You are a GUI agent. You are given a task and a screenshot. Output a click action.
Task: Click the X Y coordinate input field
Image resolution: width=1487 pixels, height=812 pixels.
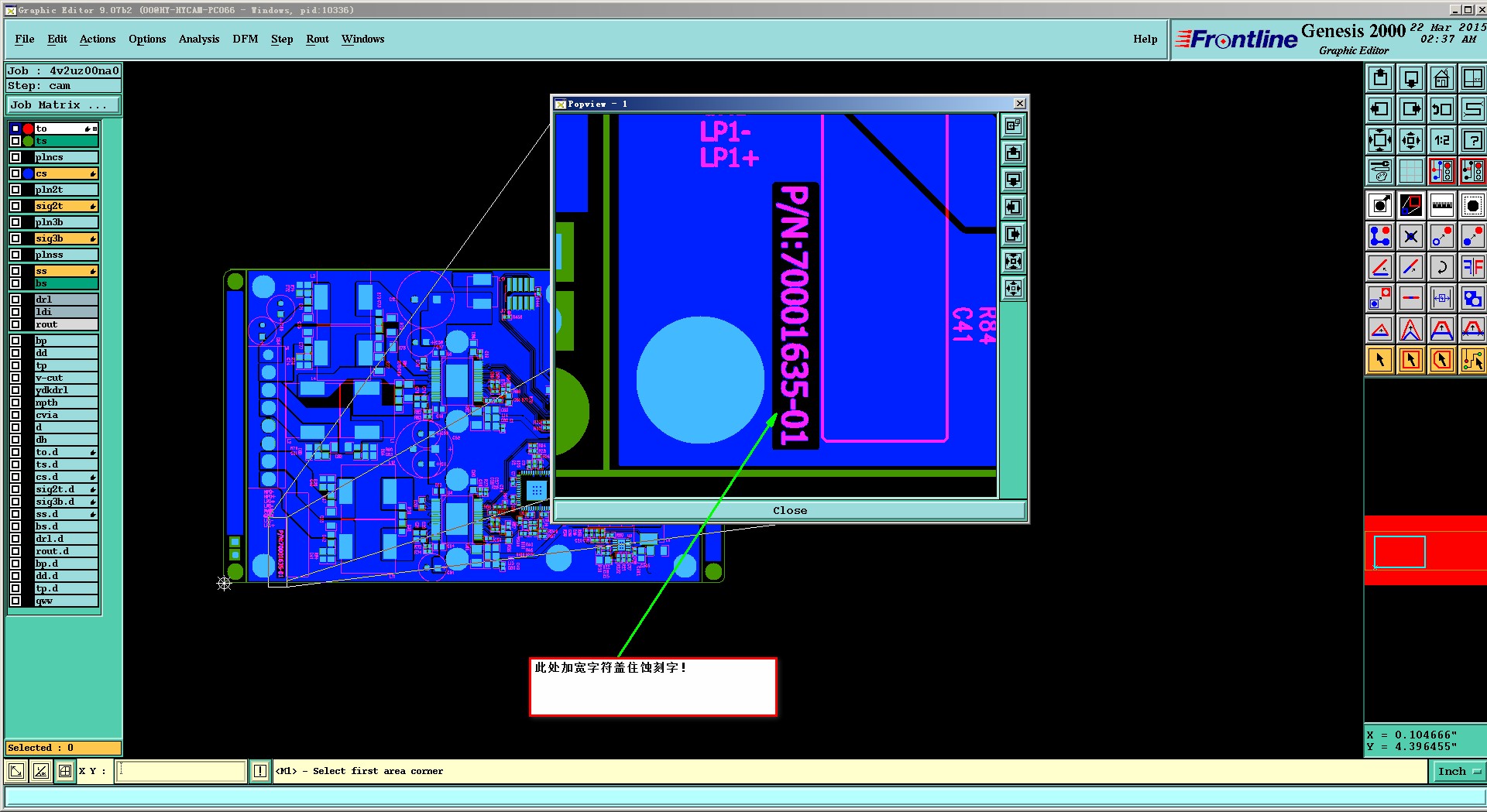181,771
